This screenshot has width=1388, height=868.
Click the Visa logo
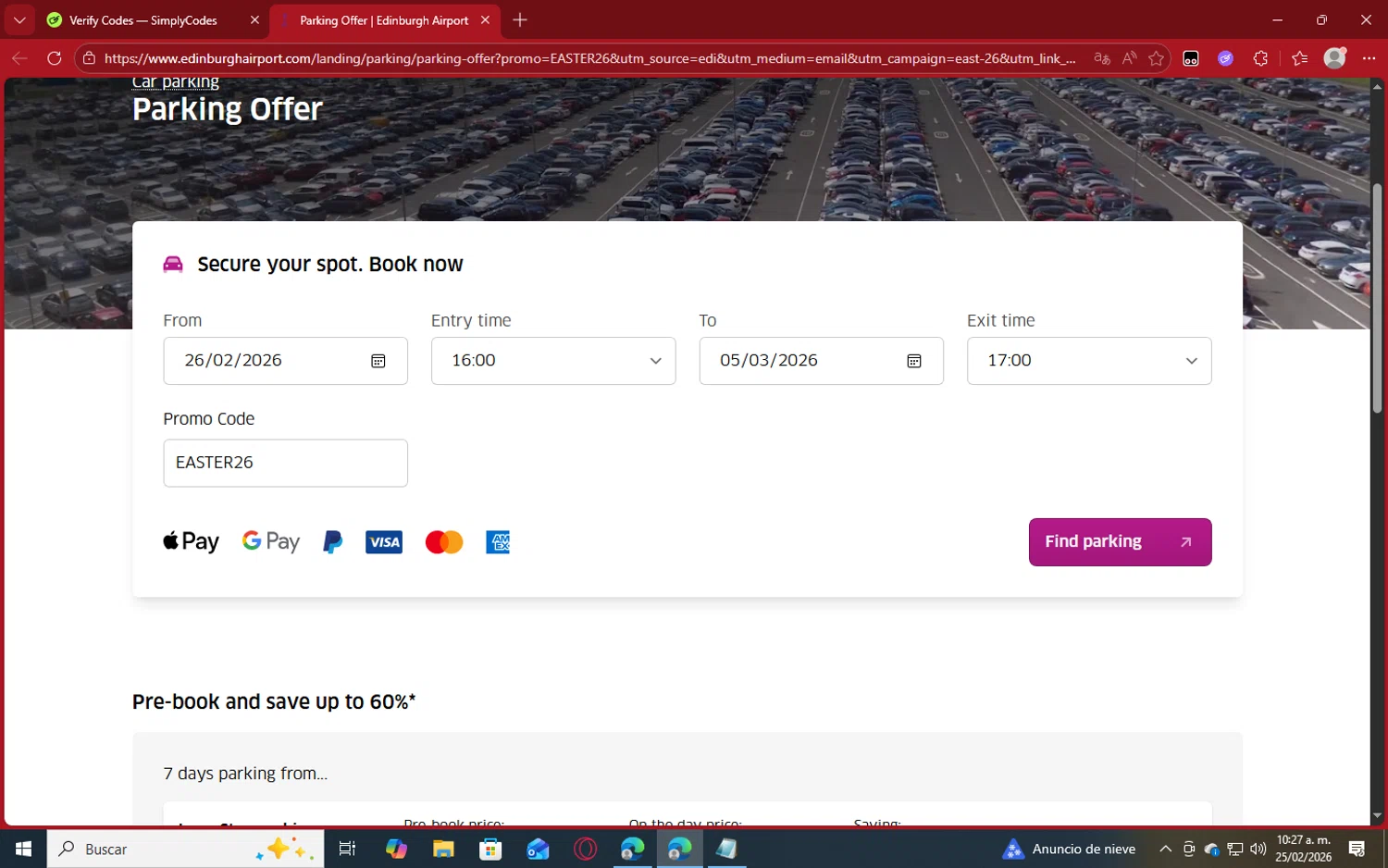(x=384, y=542)
